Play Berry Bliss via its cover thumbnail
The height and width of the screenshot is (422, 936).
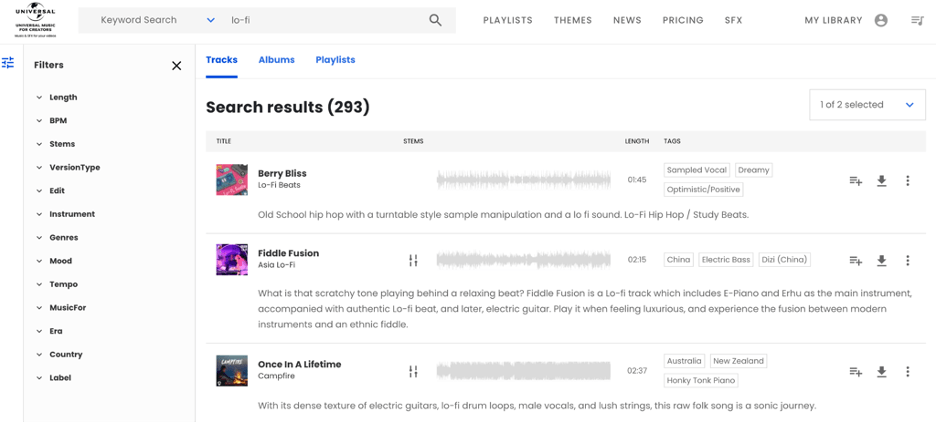(232, 180)
